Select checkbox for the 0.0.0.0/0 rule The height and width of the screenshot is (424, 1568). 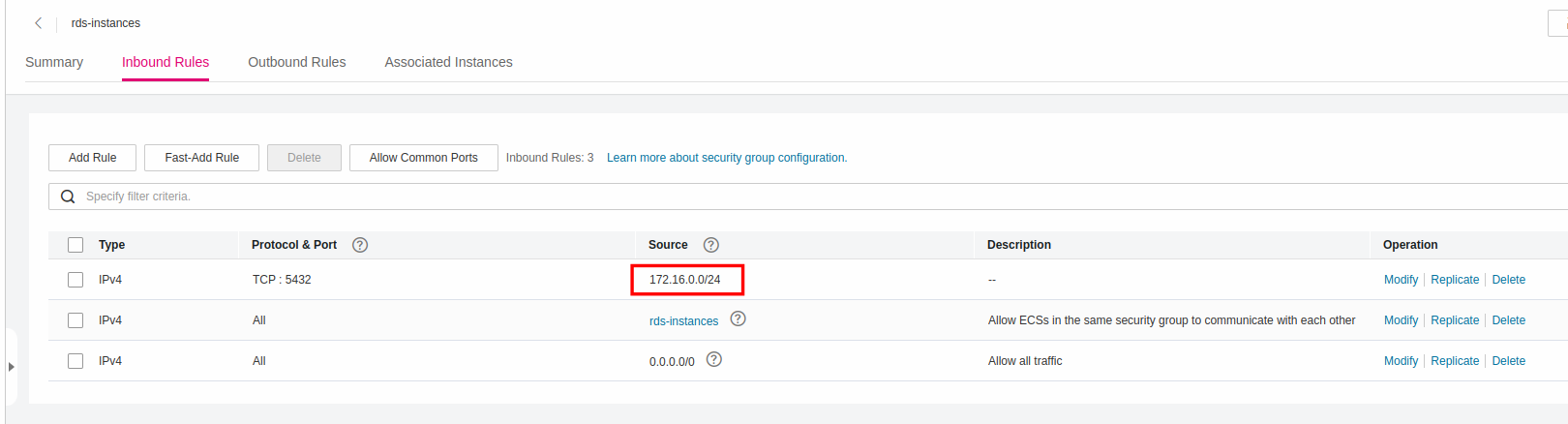[x=75, y=361]
